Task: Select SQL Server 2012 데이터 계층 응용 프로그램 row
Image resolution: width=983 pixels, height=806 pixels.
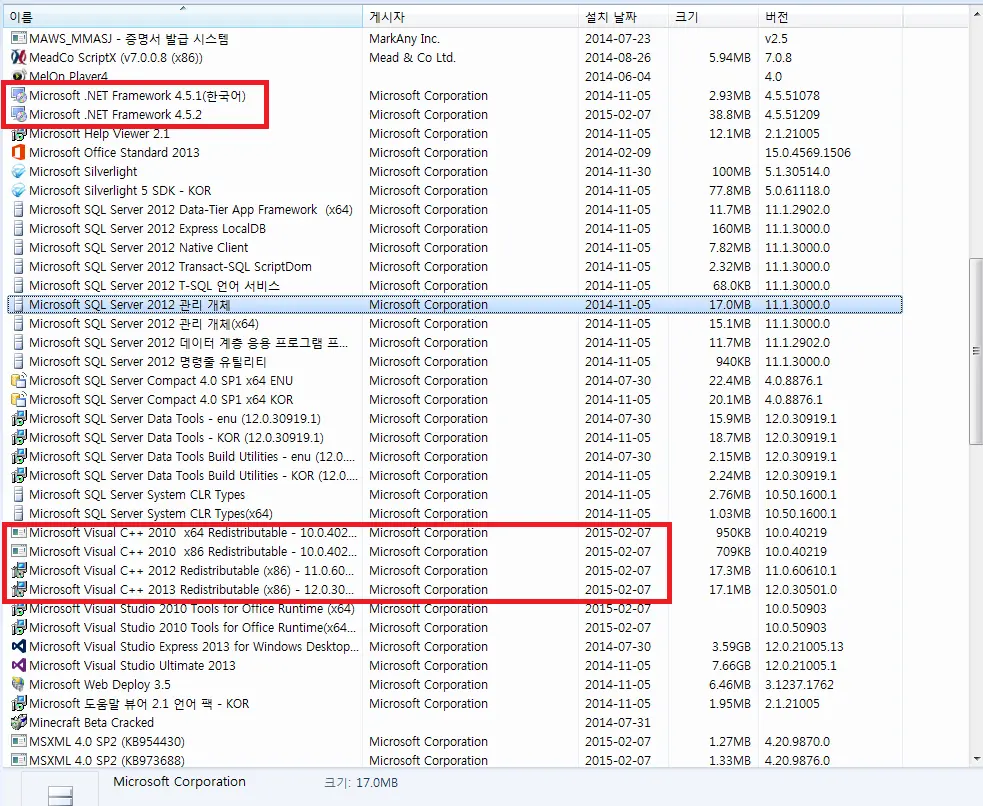Action: pos(455,343)
